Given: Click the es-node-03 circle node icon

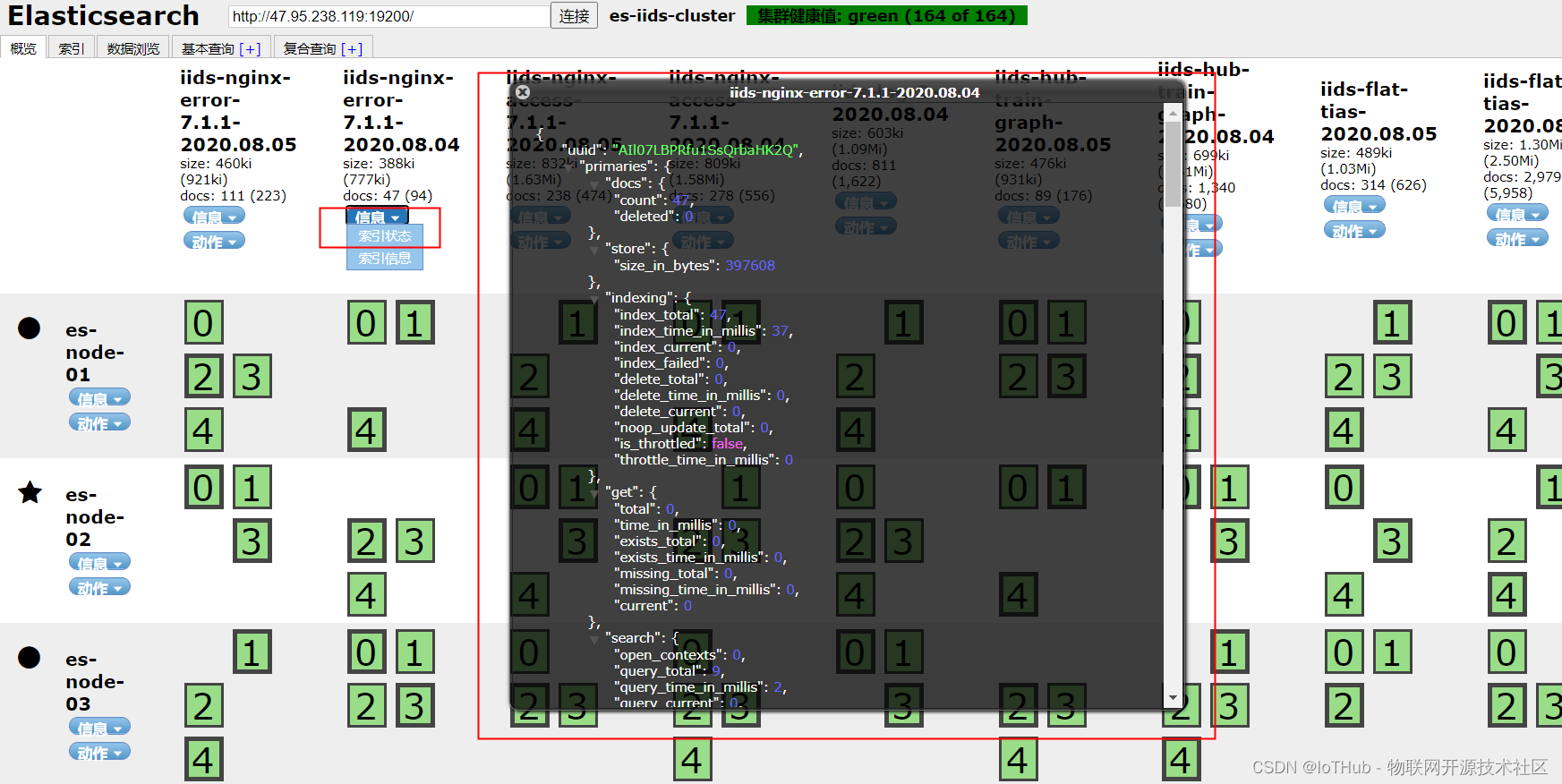Looking at the screenshot, I should (x=30, y=658).
